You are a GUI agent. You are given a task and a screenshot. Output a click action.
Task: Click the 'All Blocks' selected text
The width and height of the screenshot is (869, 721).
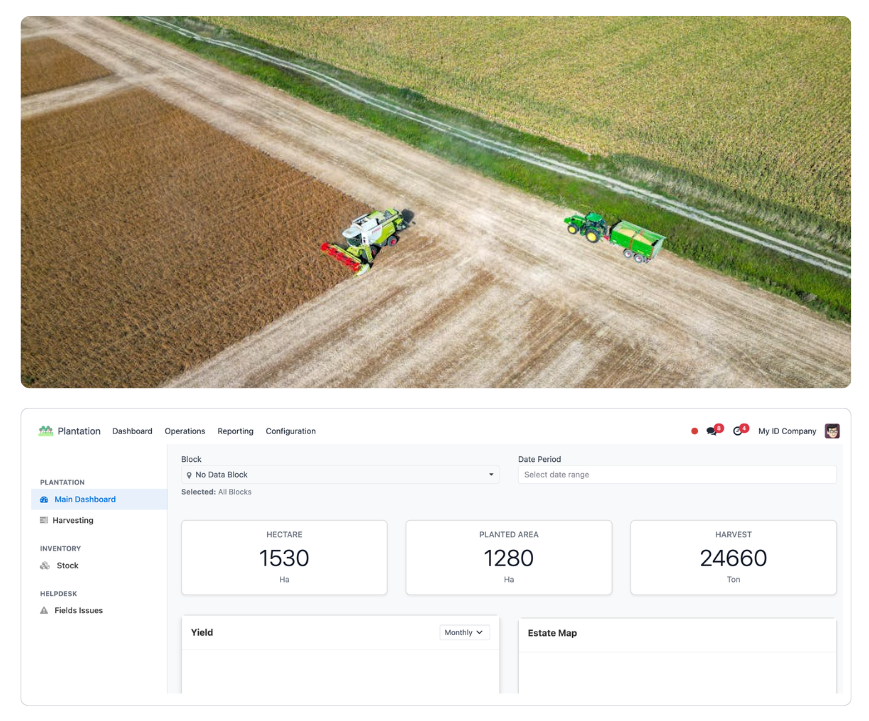234,492
